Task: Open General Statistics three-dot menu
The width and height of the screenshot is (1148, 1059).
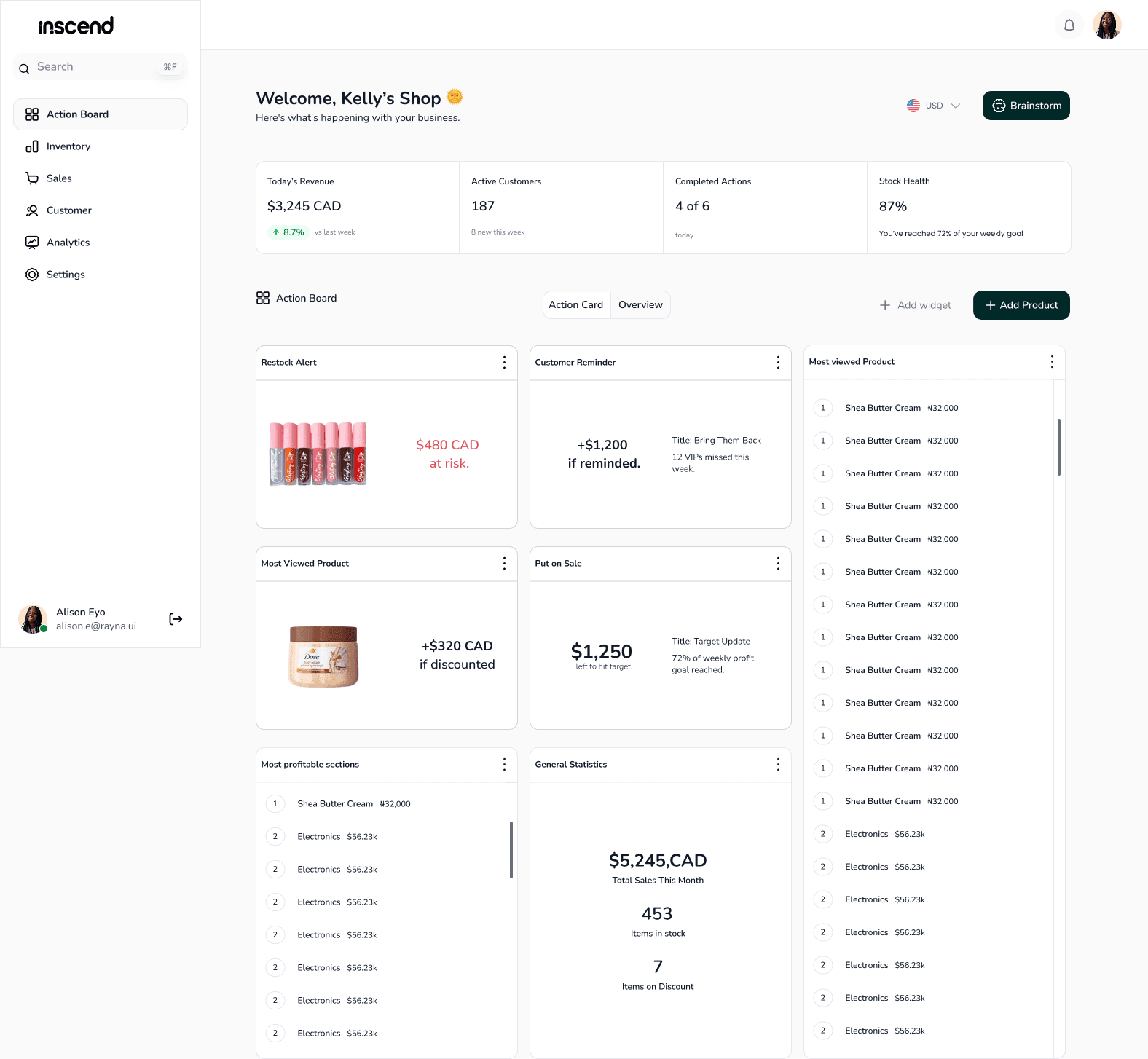Action: (778, 765)
